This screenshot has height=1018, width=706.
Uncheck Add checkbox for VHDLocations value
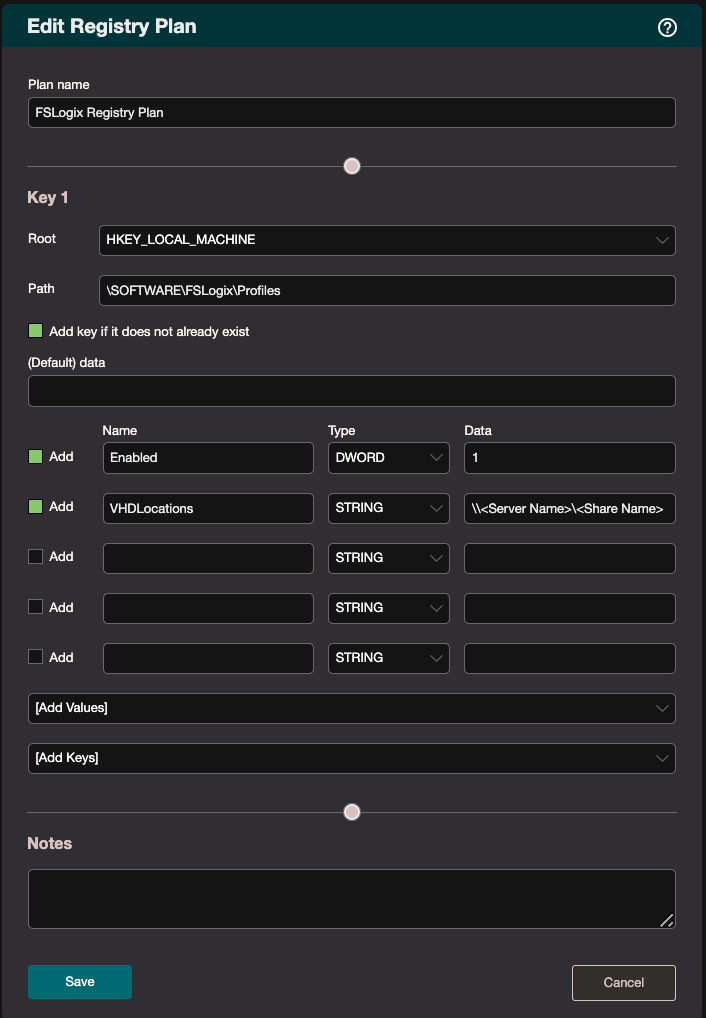[36, 506]
